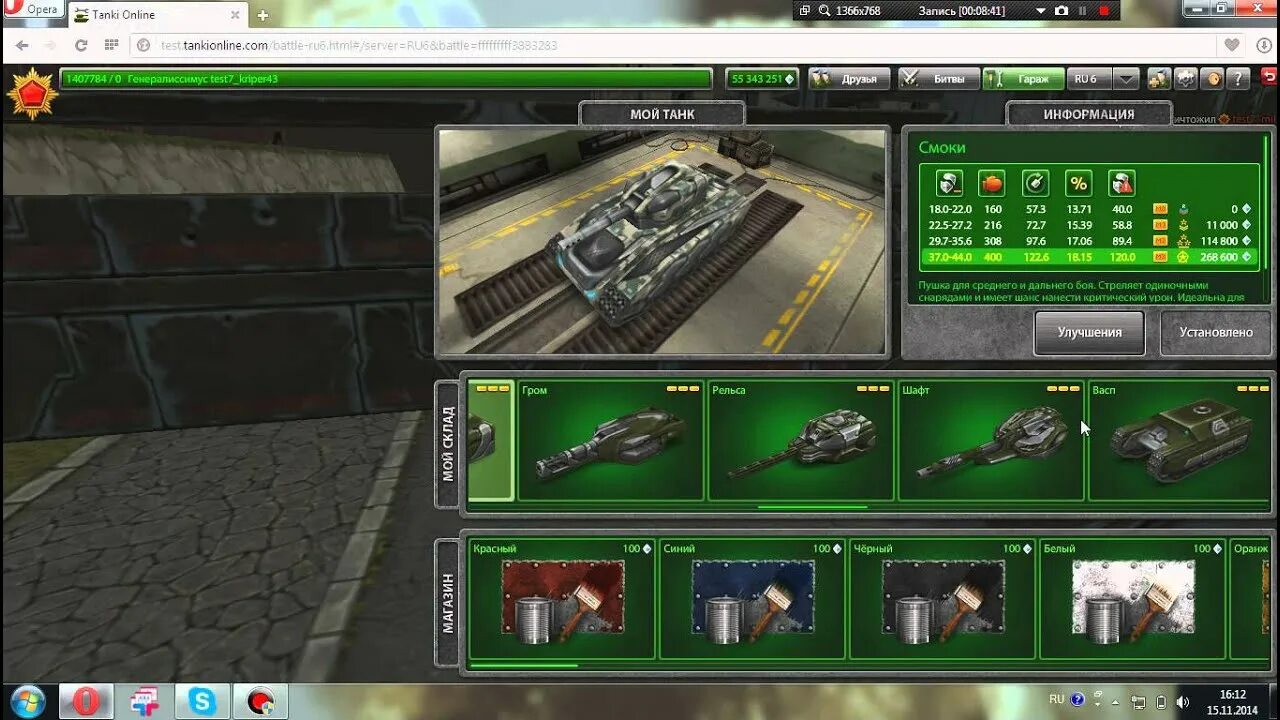Click the recorder magnifier resolution icon

click(x=825, y=10)
